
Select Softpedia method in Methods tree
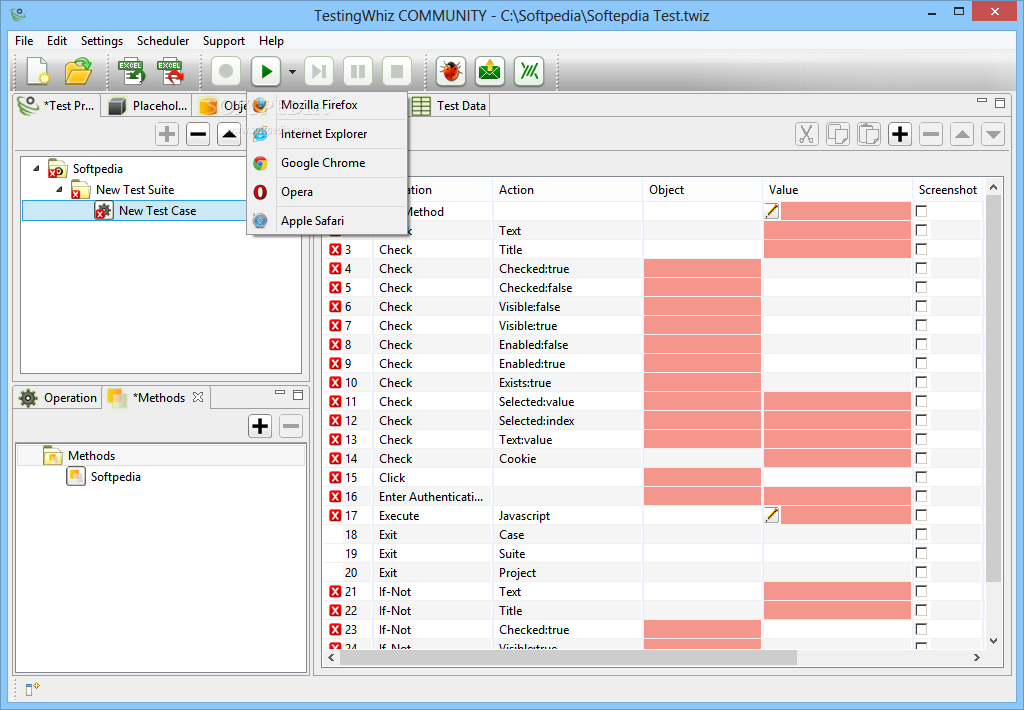pos(116,477)
